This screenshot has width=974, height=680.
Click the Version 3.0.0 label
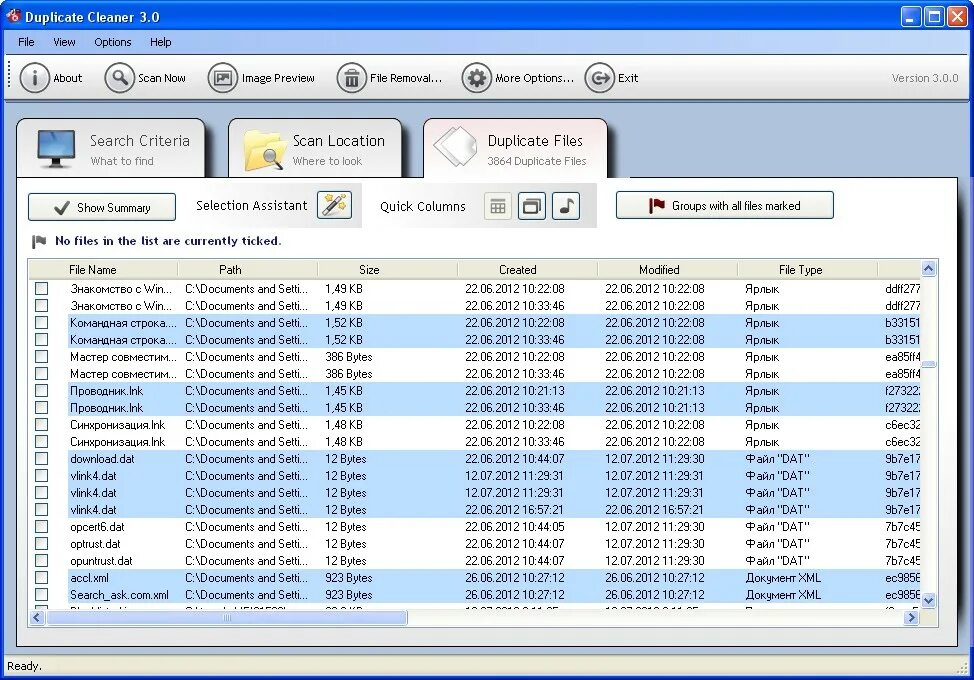(x=925, y=78)
